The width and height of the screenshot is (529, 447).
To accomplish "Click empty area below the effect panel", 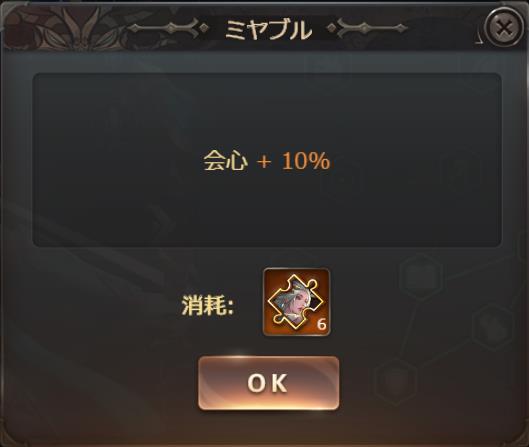I will click(x=101, y=304).
